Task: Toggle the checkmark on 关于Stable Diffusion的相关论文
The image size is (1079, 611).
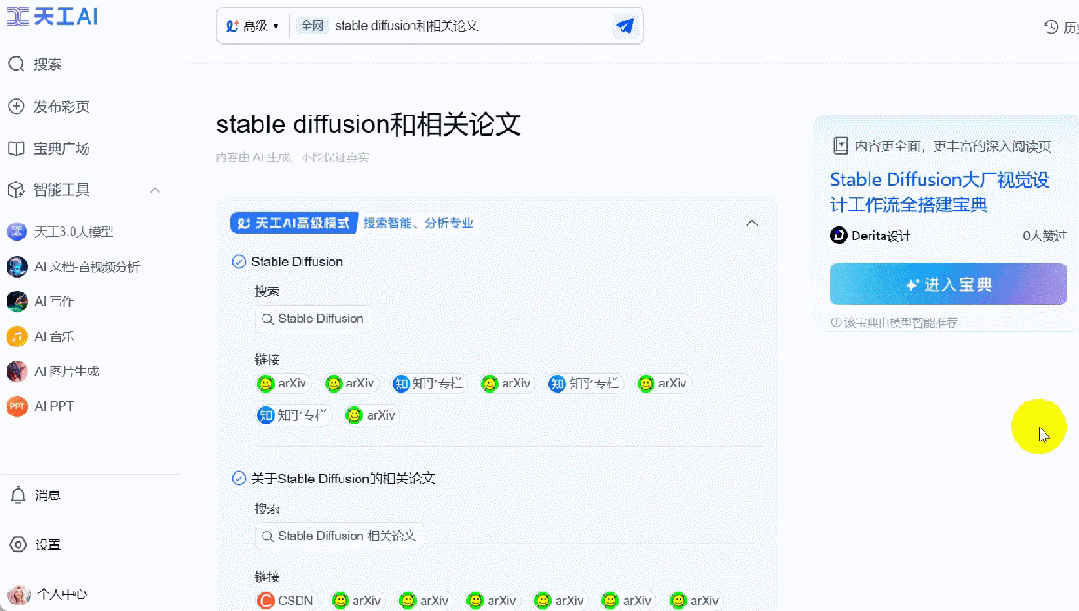Action: (237, 478)
